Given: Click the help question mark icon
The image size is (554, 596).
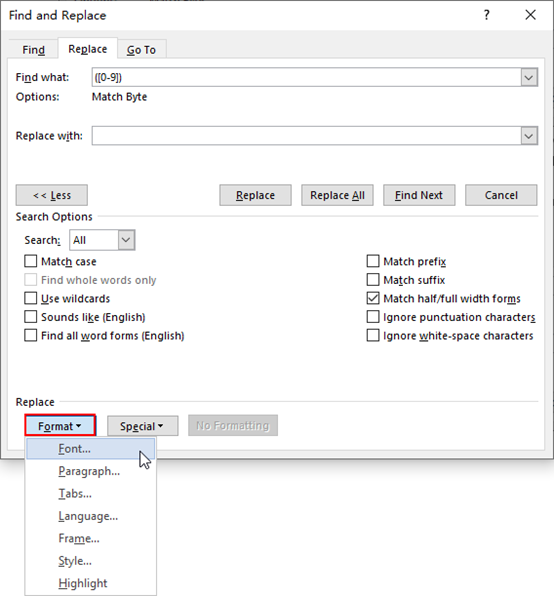Looking at the screenshot, I should point(486,15).
